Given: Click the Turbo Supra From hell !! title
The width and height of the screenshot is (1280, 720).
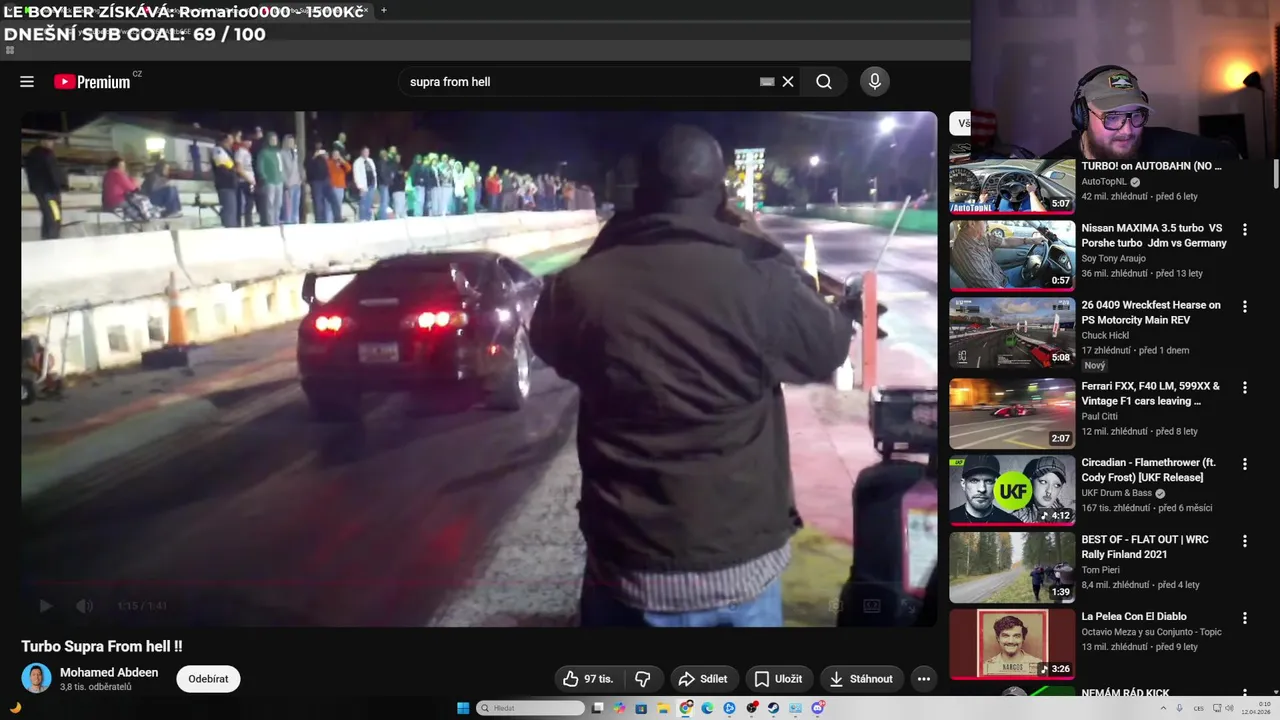Looking at the screenshot, I should coord(102,647).
